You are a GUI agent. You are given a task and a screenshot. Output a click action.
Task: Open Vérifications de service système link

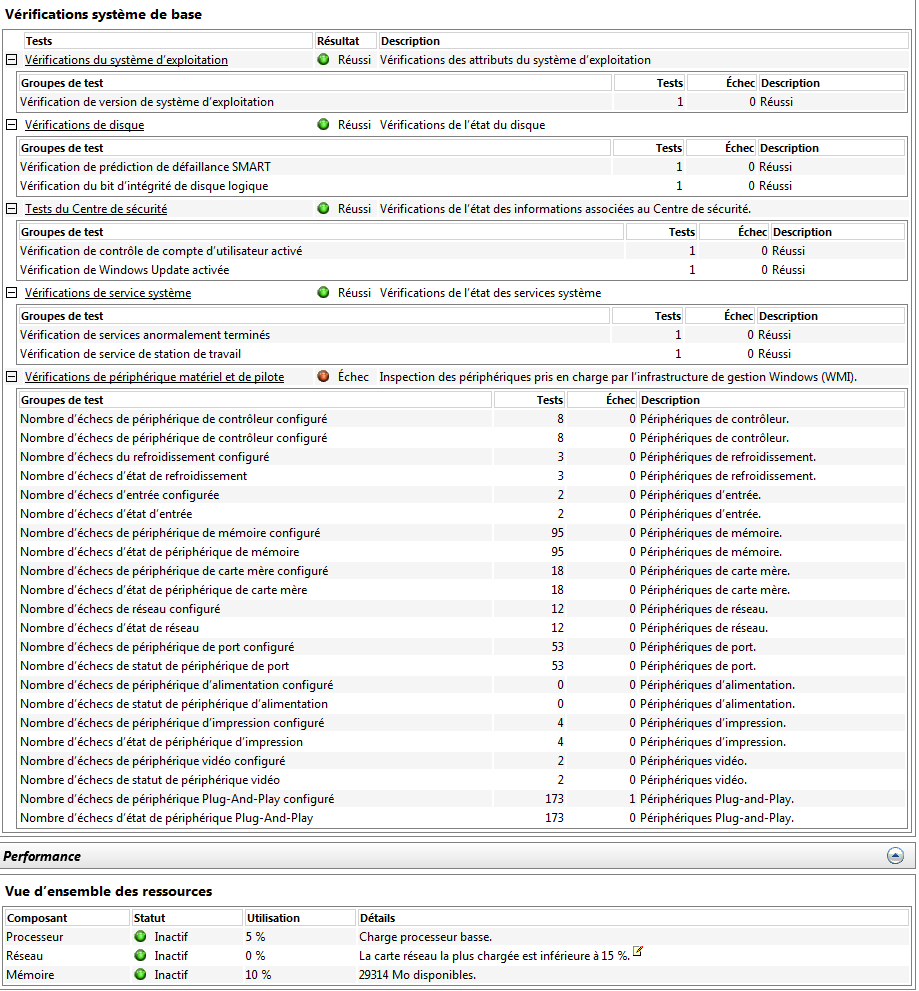click(x=107, y=293)
